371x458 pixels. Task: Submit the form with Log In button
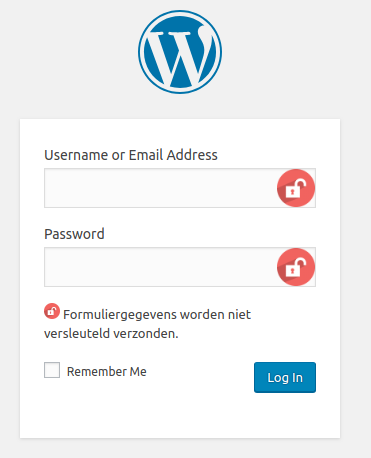[285, 377]
